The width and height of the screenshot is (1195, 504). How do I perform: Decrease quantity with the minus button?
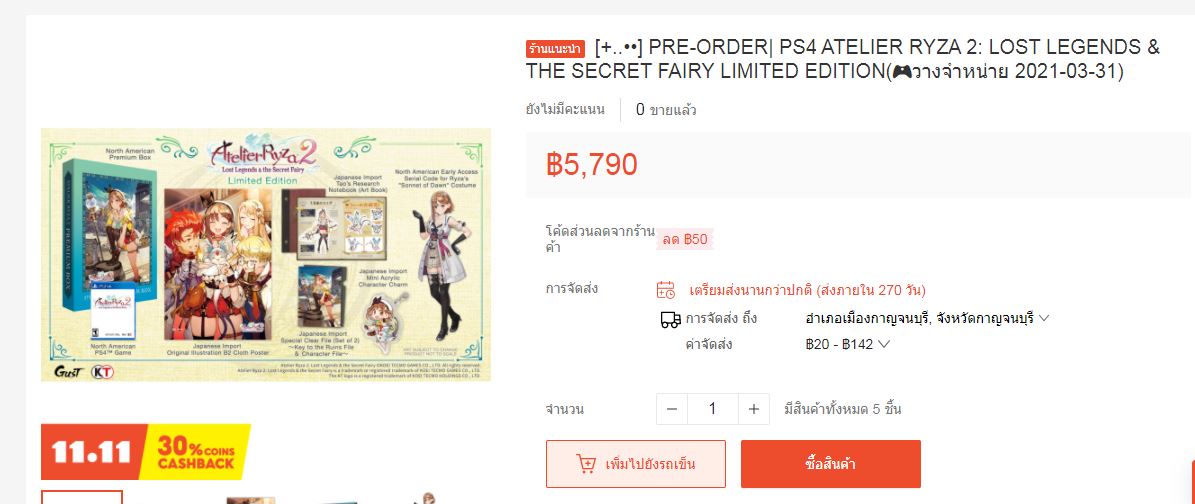(x=672, y=409)
